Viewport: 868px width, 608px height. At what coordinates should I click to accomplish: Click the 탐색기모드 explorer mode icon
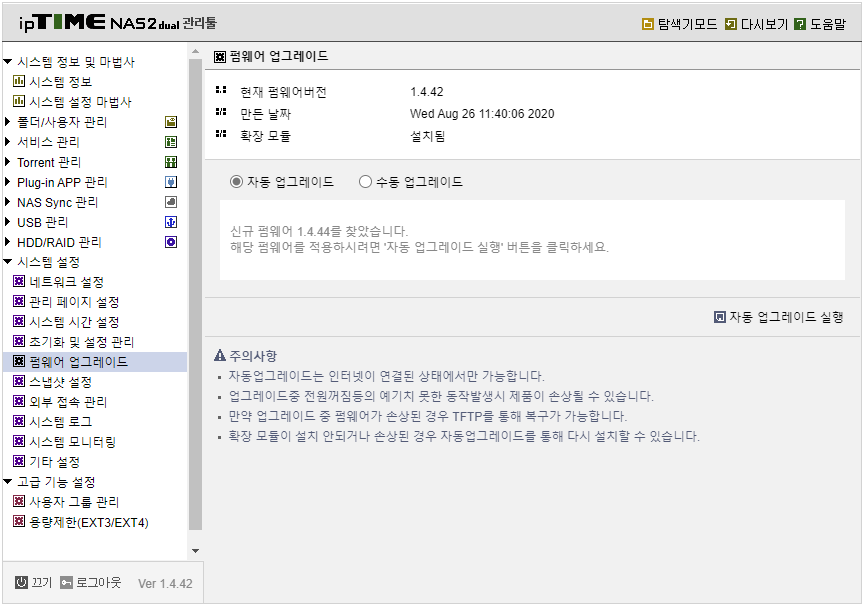coord(647,24)
